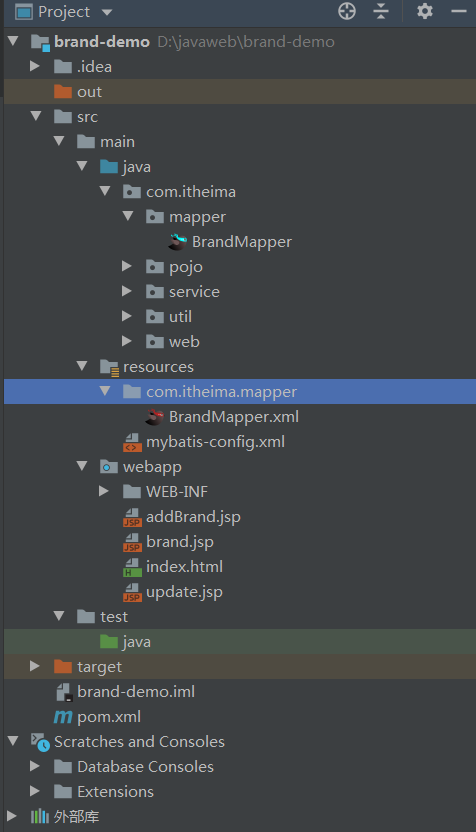
Task: Open the Project panel settings gear
Action: coord(425,11)
